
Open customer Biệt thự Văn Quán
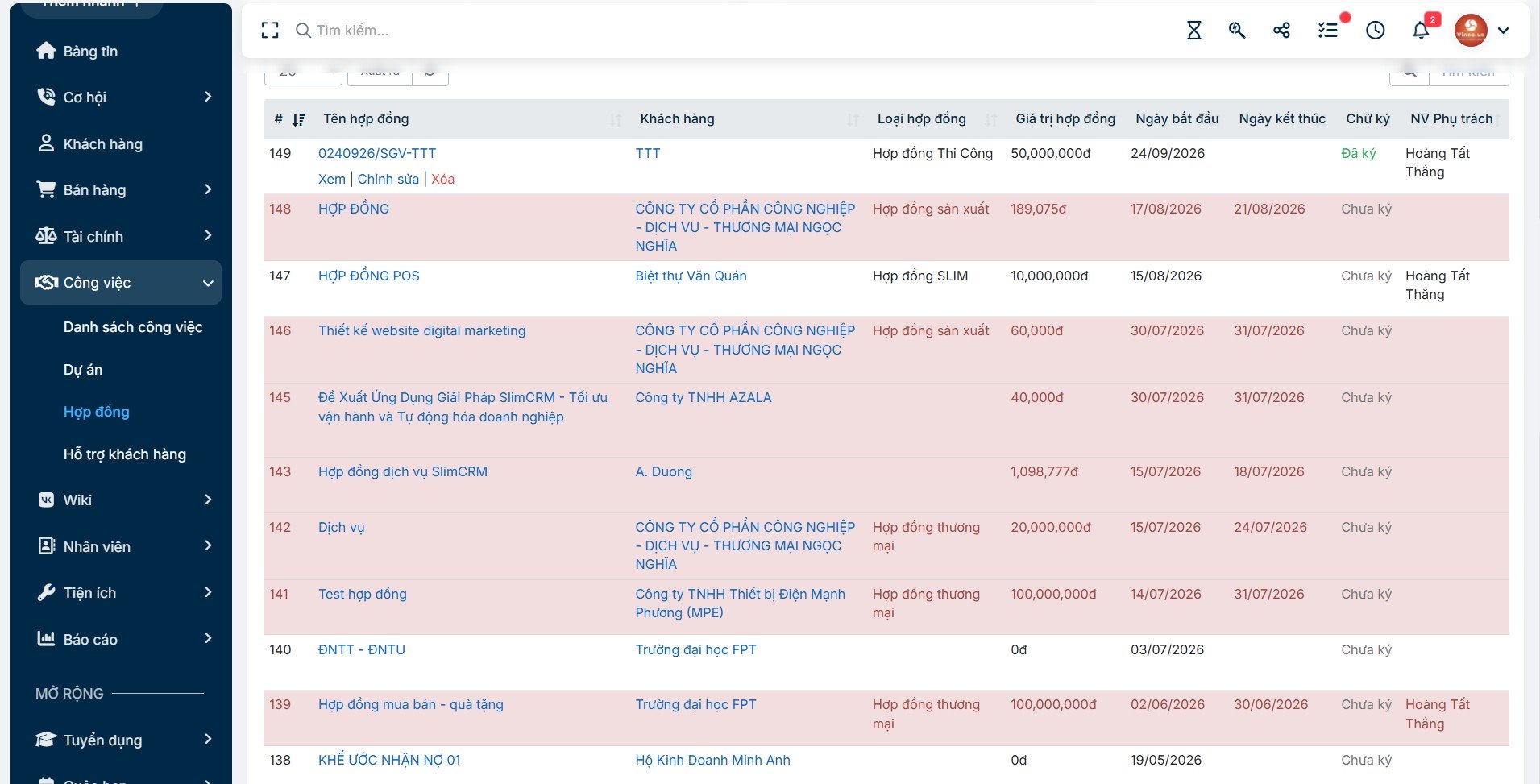click(x=691, y=276)
